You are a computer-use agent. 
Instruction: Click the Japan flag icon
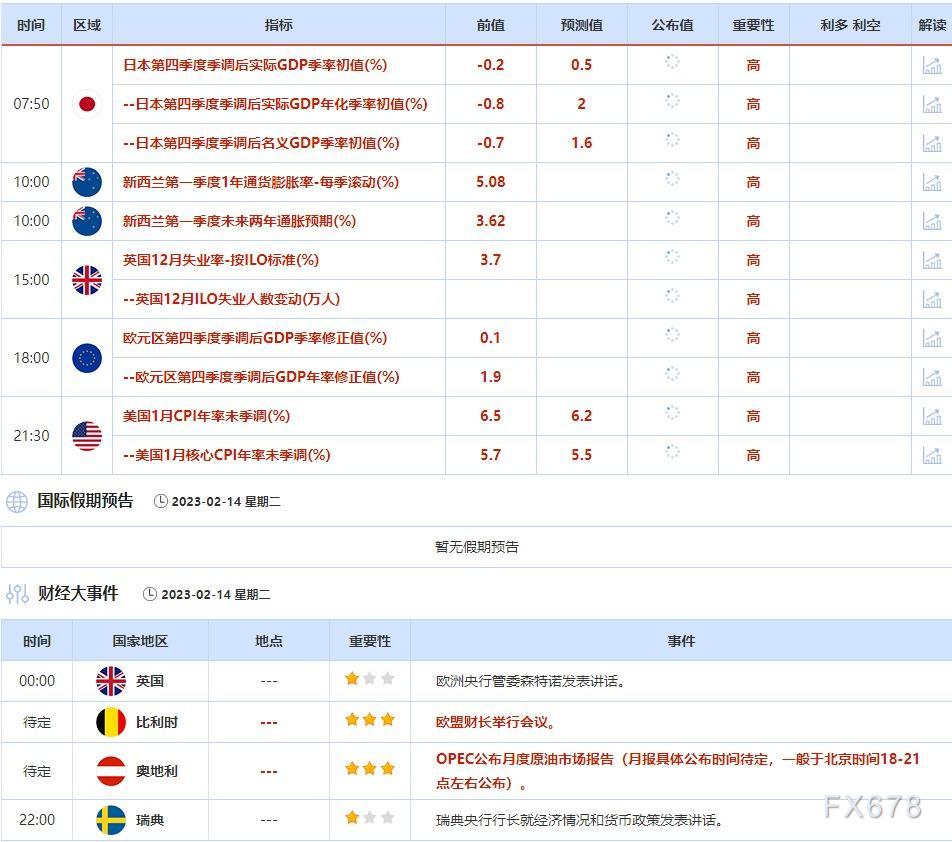click(87, 104)
